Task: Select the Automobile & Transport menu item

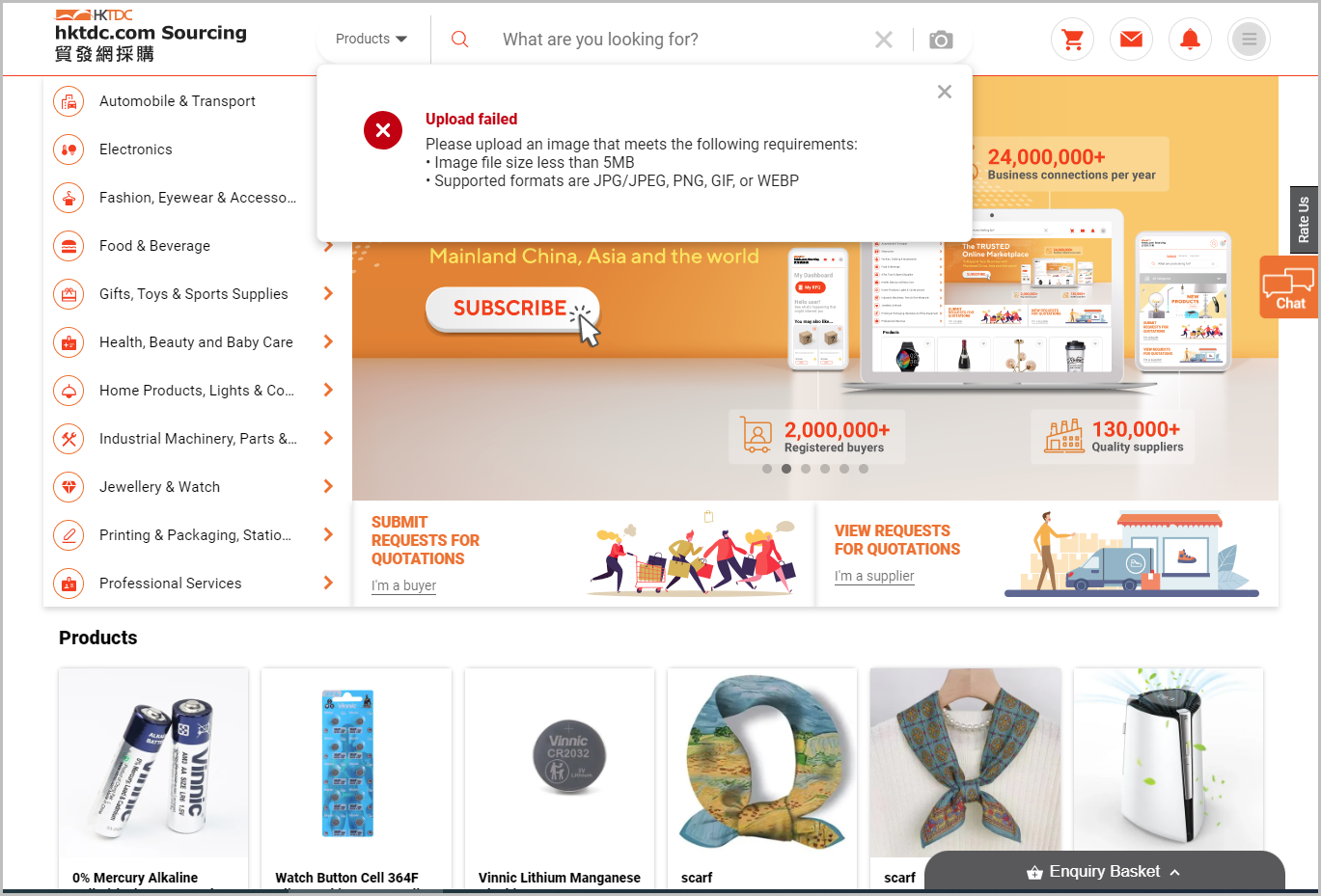Action: (x=178, y=101)
